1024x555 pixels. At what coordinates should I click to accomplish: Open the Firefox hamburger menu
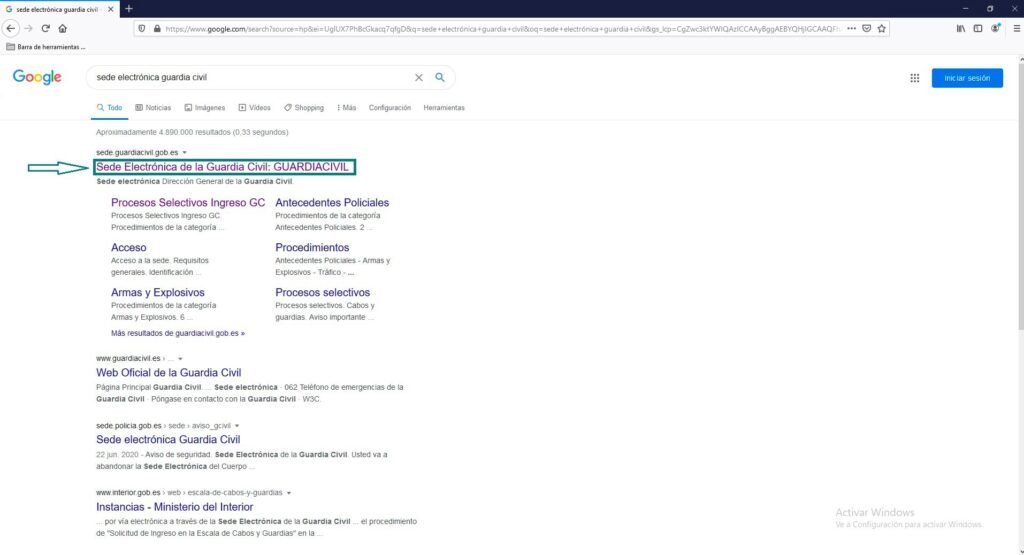point(1017,29)
